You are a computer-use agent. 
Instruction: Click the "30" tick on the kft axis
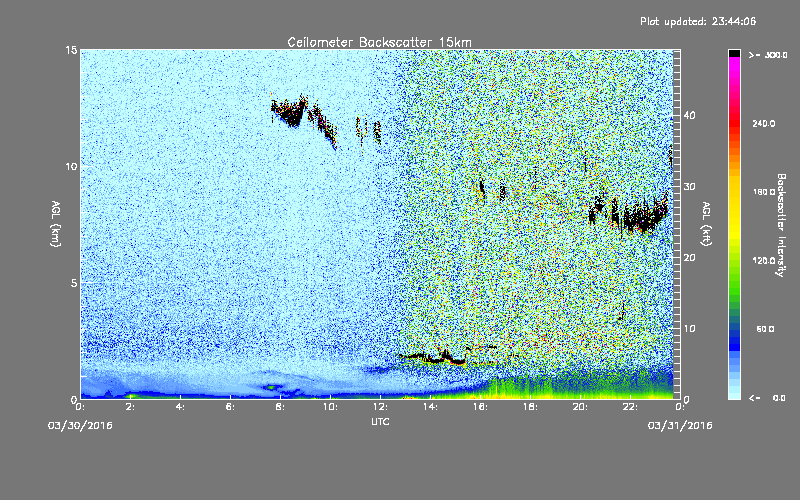(689, 186)
